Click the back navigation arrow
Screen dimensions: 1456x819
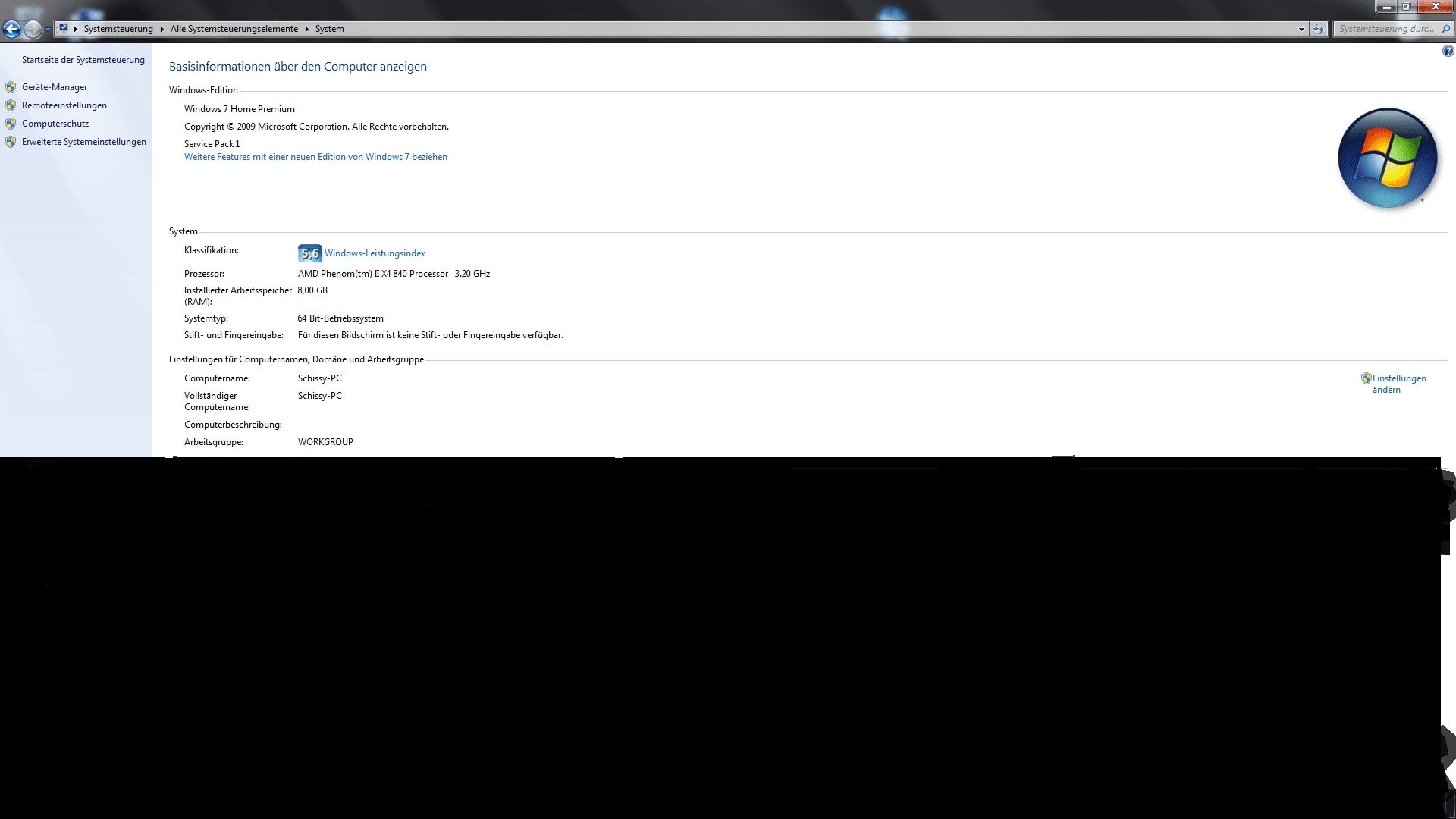[11, 29]
